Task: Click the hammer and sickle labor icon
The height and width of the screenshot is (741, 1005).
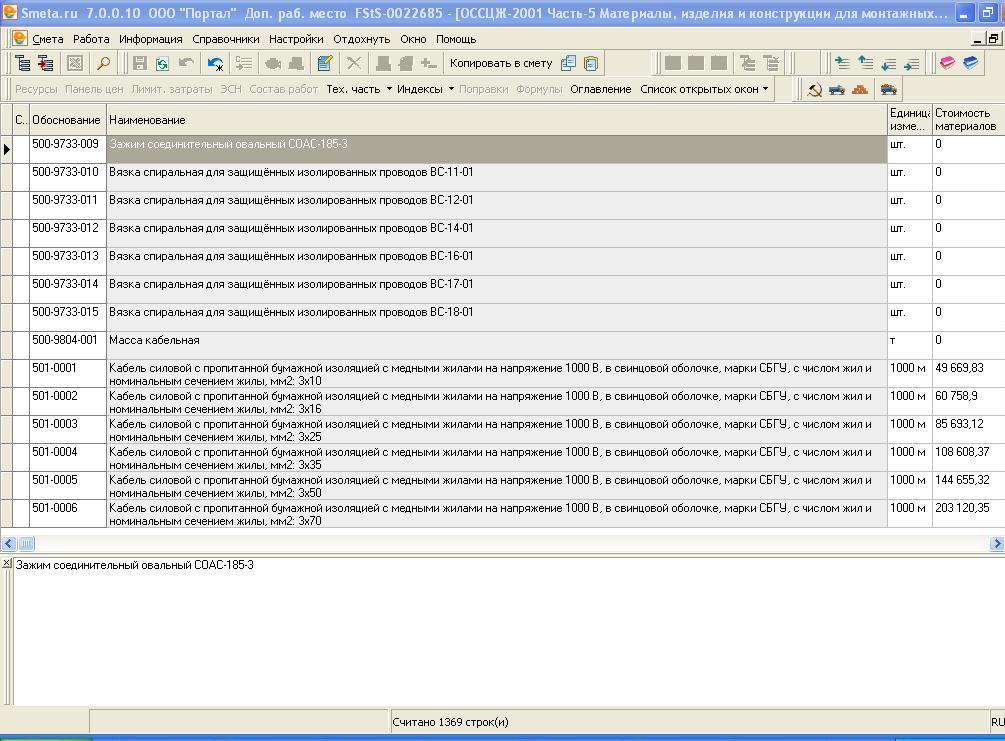Action: (814, 90)
